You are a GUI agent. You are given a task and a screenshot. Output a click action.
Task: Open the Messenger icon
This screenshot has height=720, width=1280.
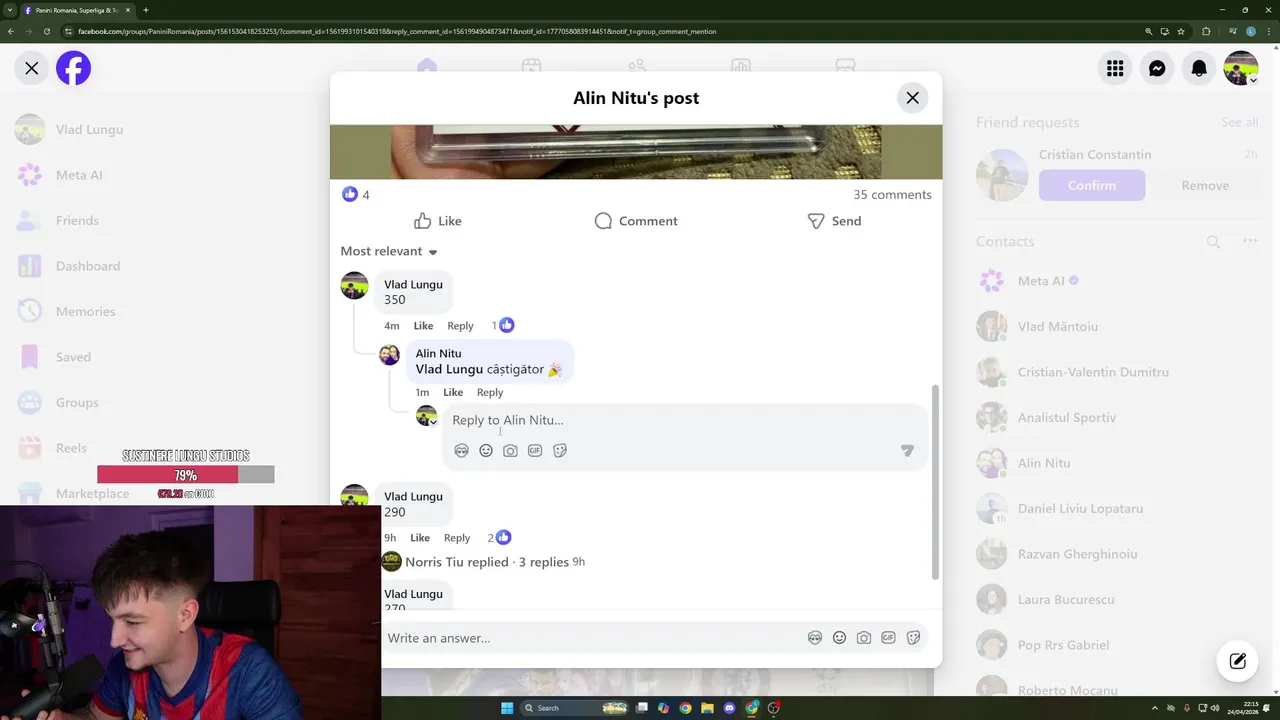point(1157,68)
